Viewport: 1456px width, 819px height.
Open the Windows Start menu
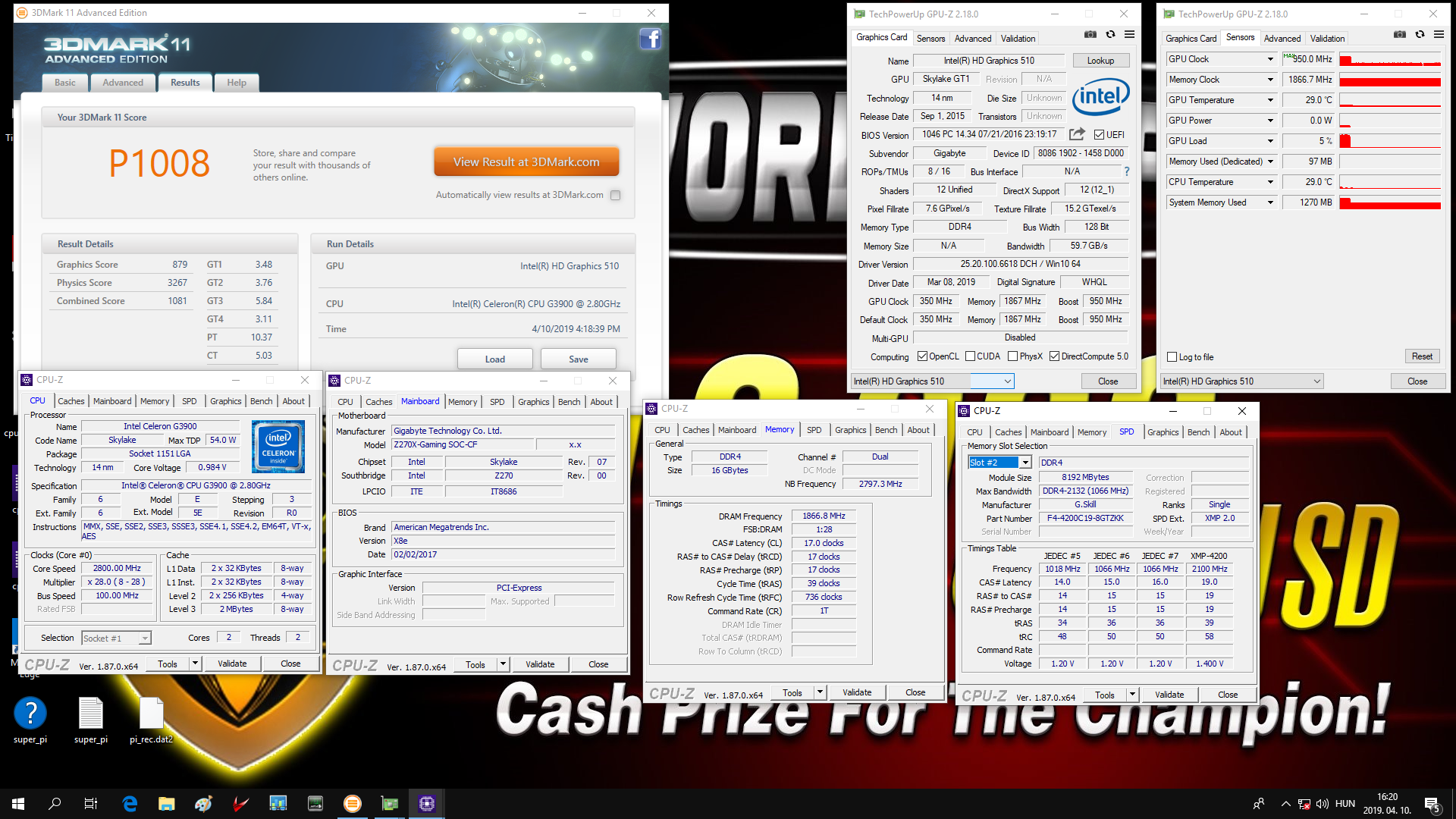[x=18, y=804]
